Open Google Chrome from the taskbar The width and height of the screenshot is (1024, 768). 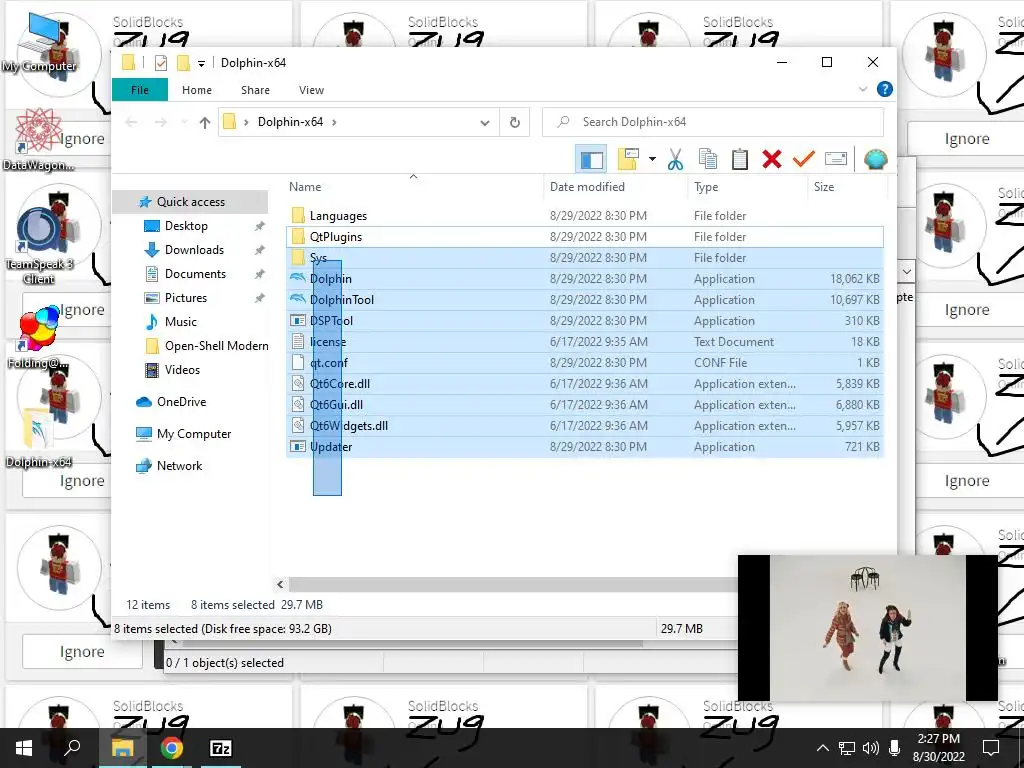coord(171,748)
